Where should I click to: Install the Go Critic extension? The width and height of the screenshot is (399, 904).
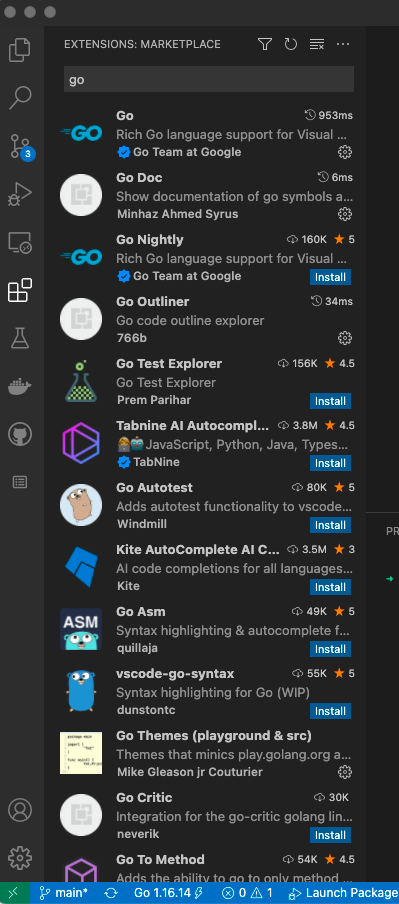click(330, 835)
